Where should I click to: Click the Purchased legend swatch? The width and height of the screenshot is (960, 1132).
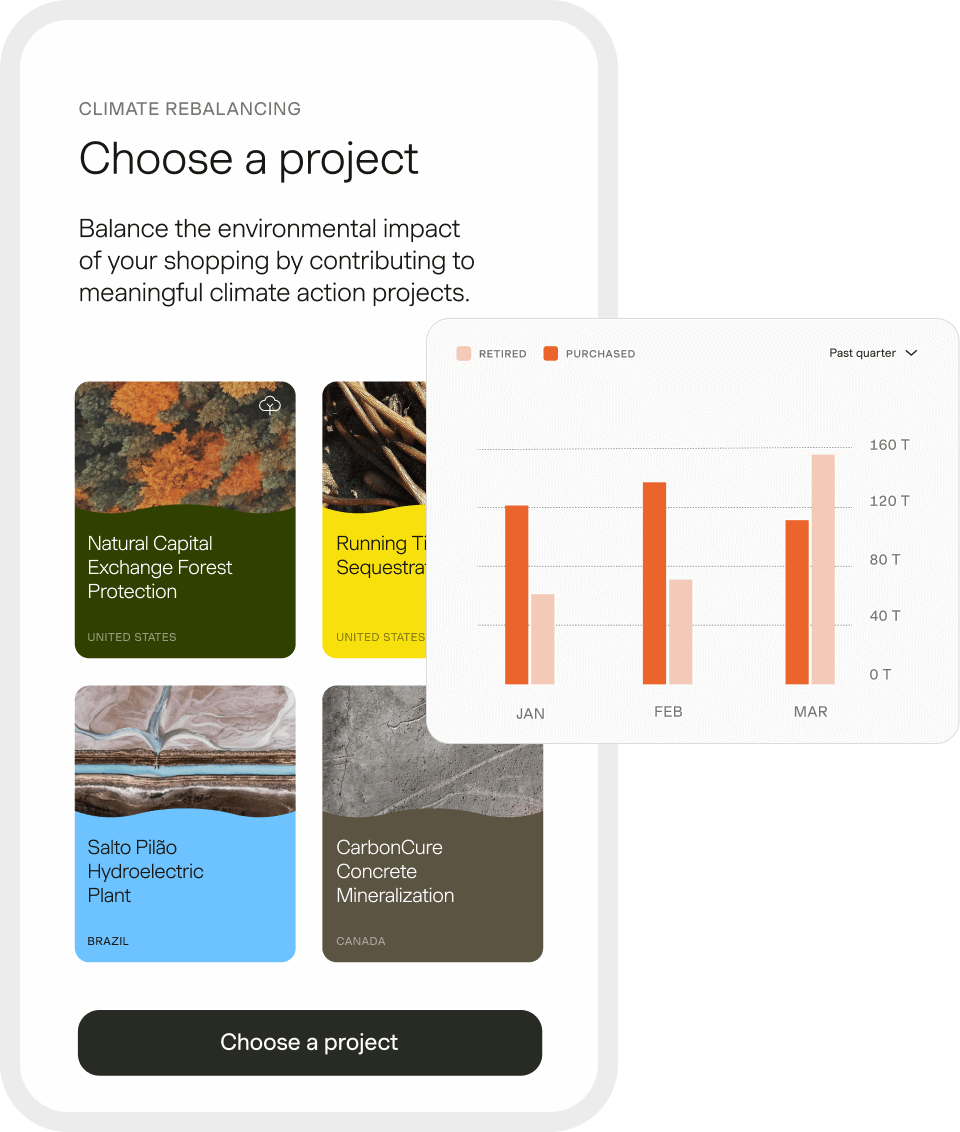550,353
